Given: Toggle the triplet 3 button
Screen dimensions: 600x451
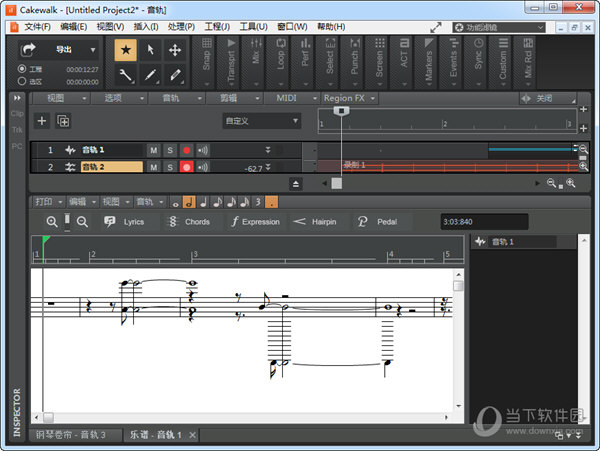Looking at the screenshot, I should tap(258, 202).
